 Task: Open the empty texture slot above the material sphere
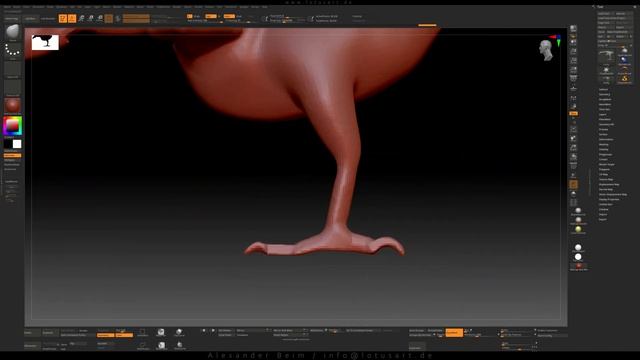[x=13, y=87]
